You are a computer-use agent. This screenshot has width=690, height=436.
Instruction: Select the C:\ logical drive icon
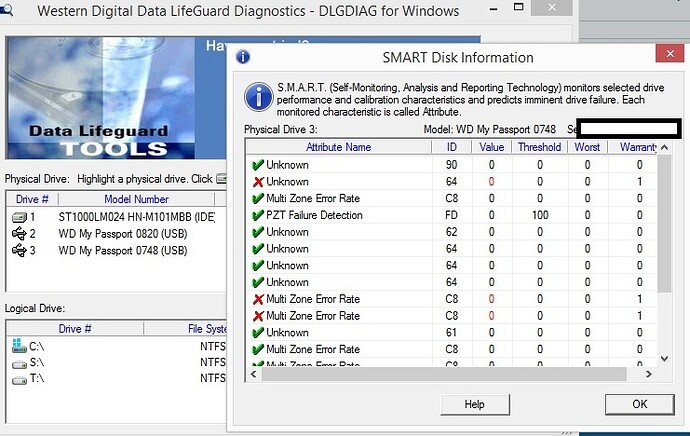(x=17, y=345)
